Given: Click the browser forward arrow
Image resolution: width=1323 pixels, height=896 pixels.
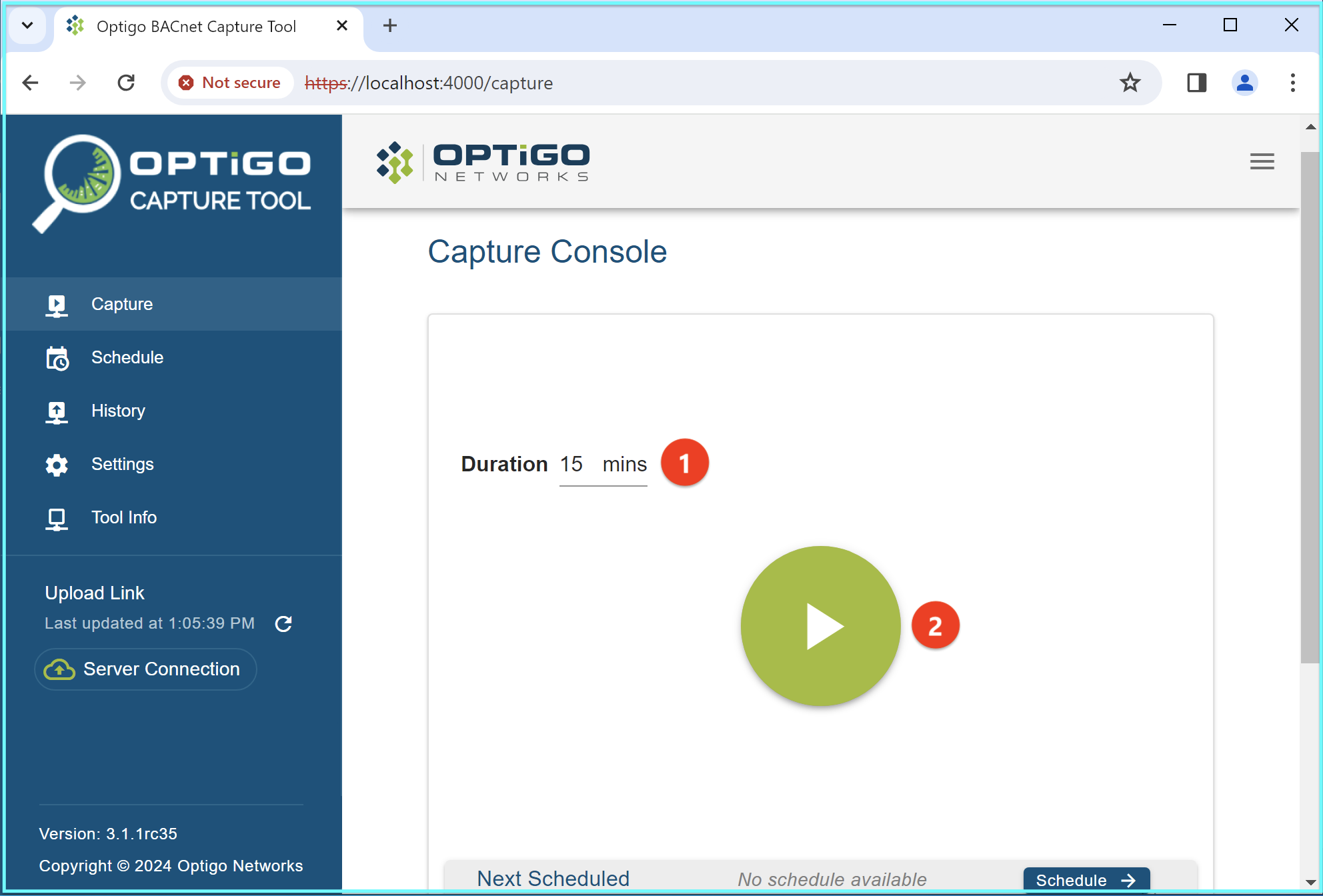Looking at the screenshot, I should coord(78,83).
